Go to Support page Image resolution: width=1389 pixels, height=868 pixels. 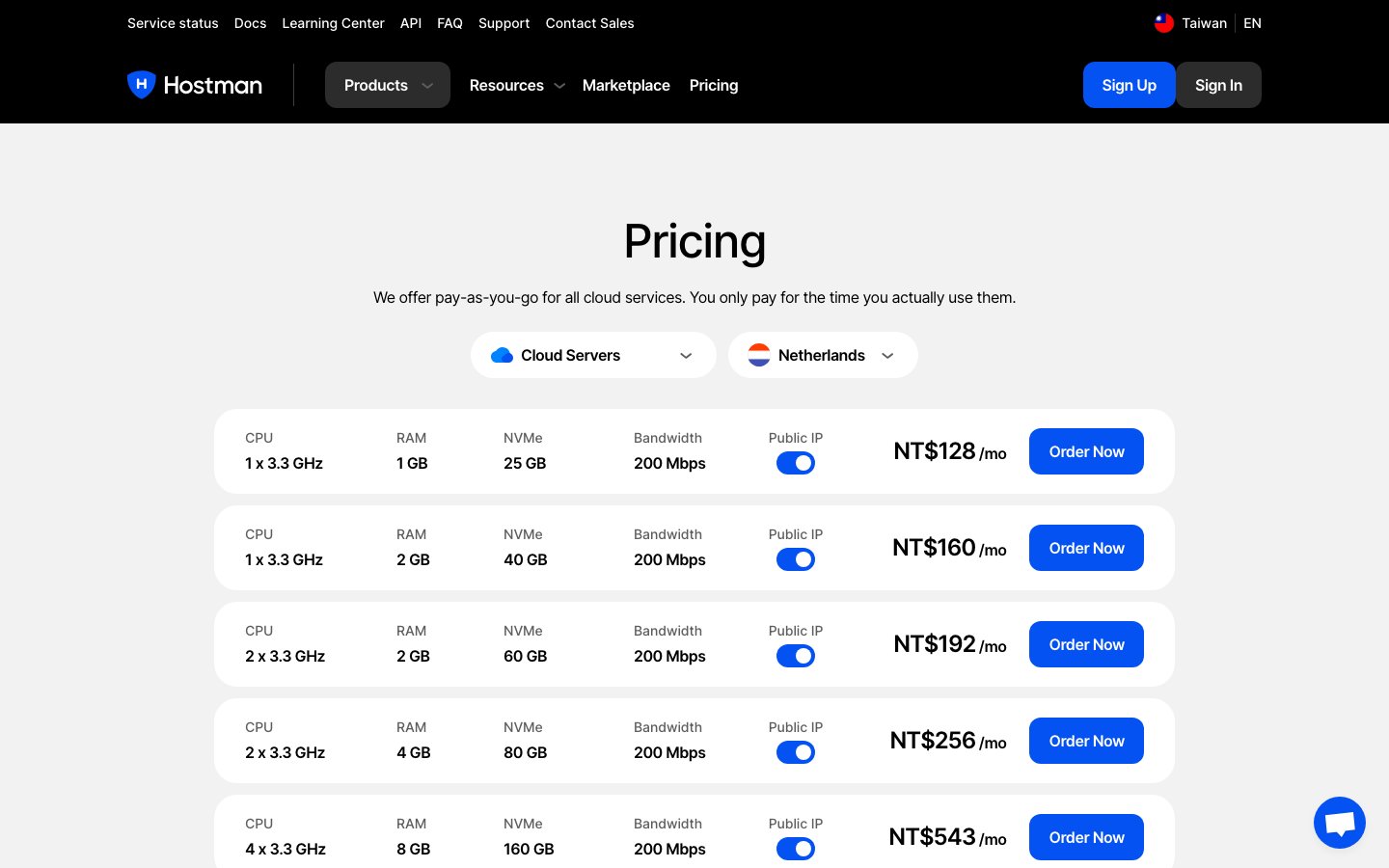[x=504, y=23]
